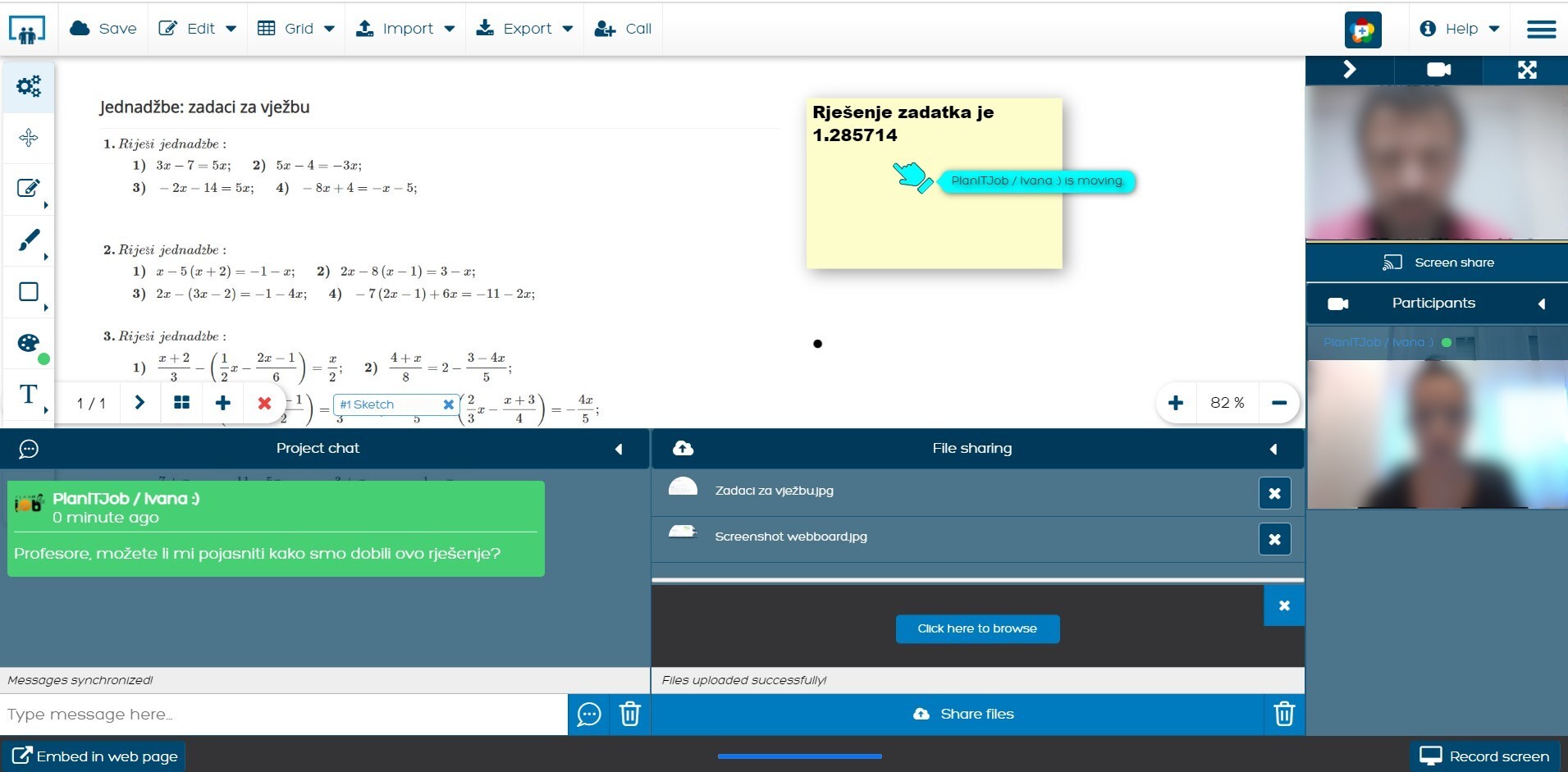Click the Share files button
1568x772 pixels.
[963, 715]
